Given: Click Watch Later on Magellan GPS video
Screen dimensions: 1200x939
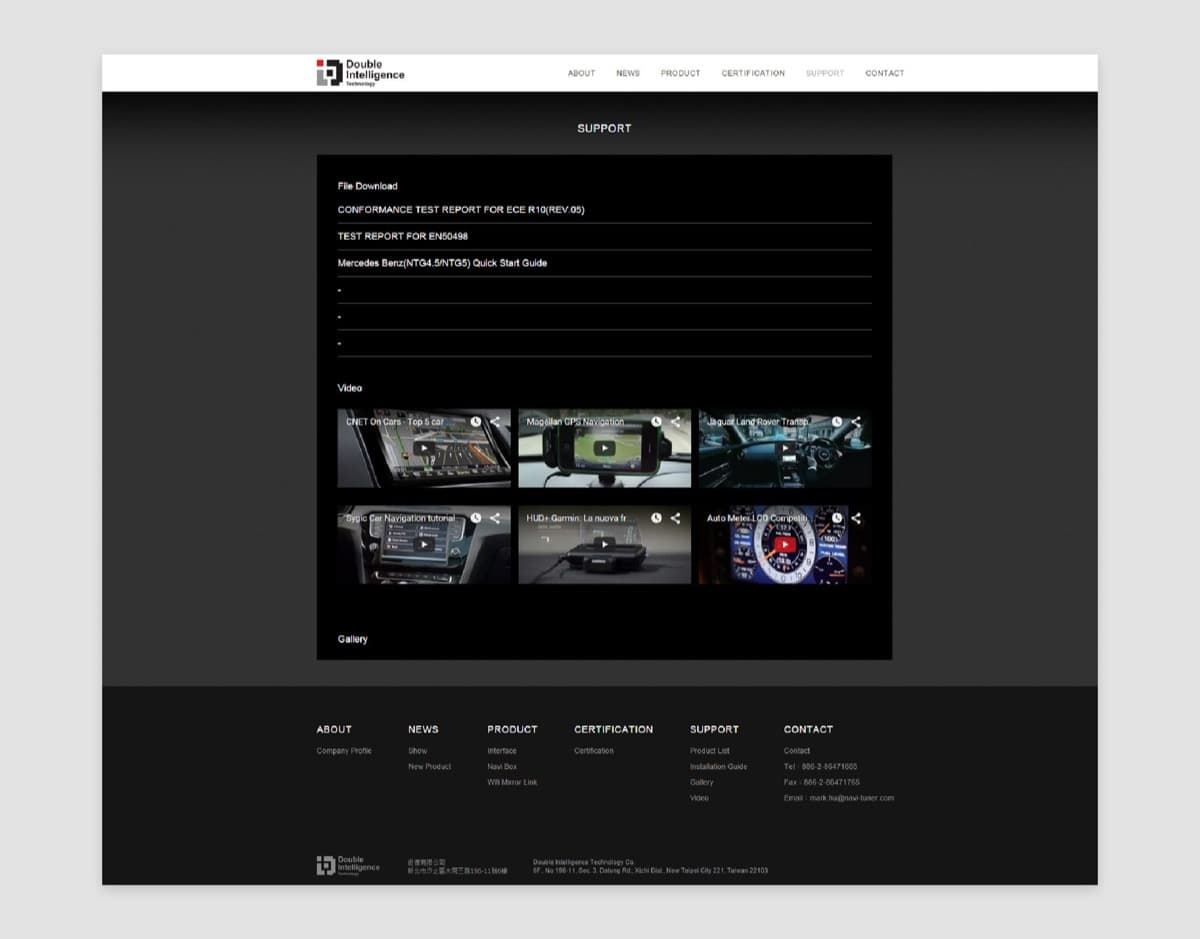Looking at the screenshot, I should pyautogui.click(x=656, y=422).
